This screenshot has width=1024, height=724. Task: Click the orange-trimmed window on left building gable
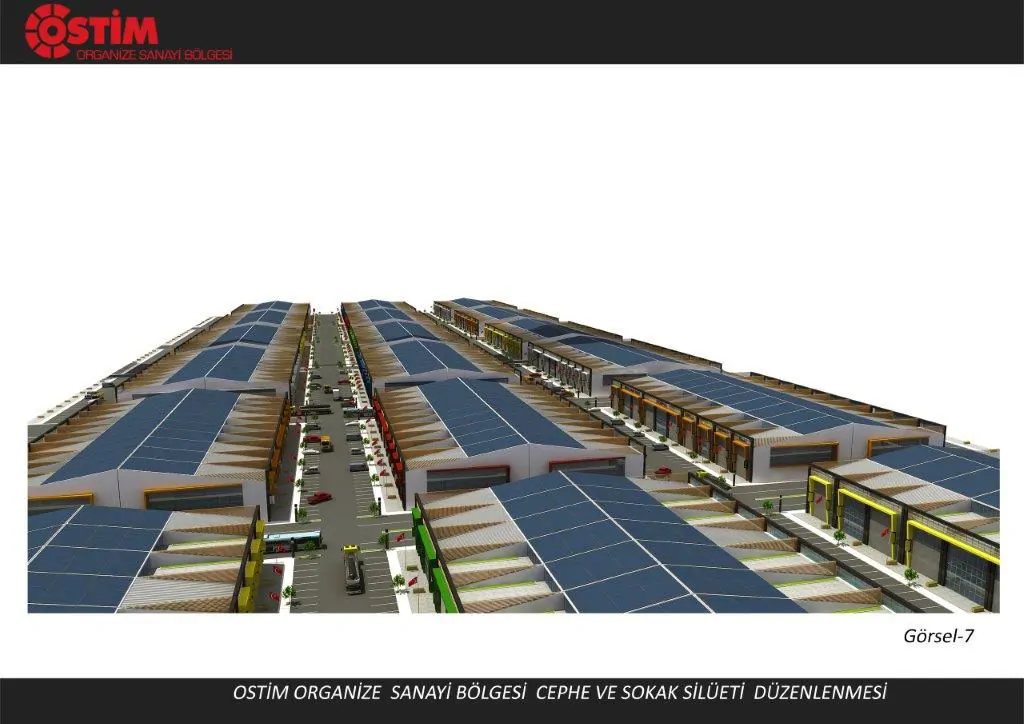click(x=193, y=497)
